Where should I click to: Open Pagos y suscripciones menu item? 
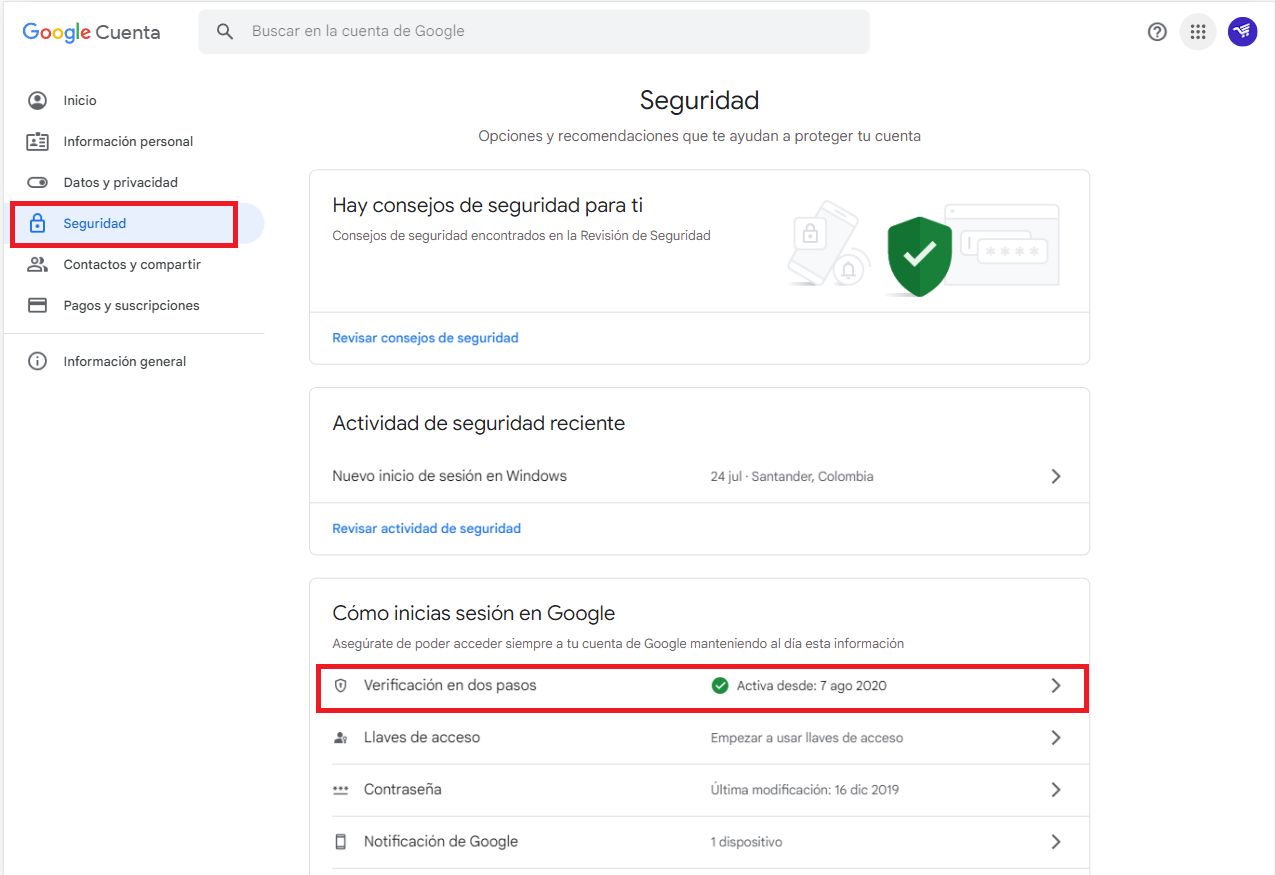(x=131, y=306)
